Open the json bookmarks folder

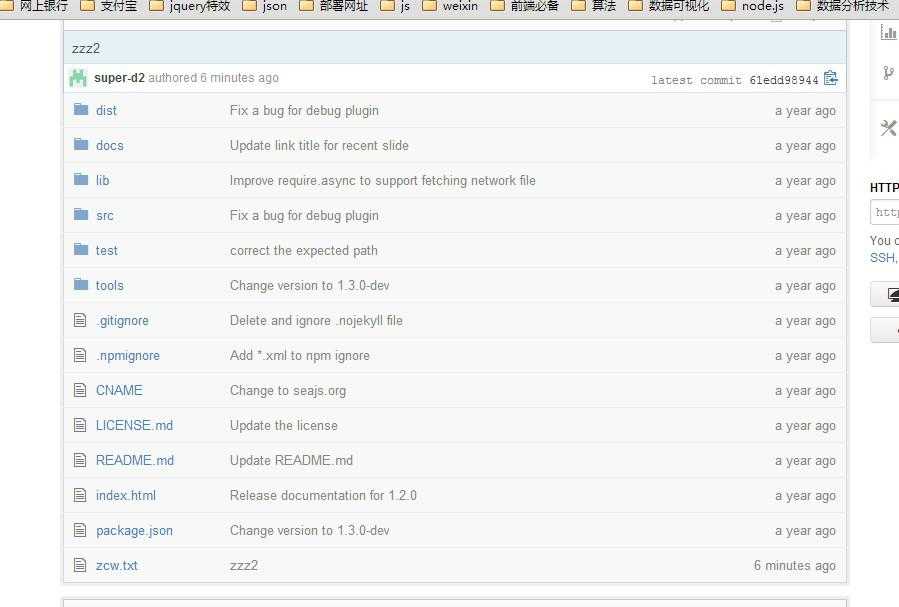coord(265,6)
